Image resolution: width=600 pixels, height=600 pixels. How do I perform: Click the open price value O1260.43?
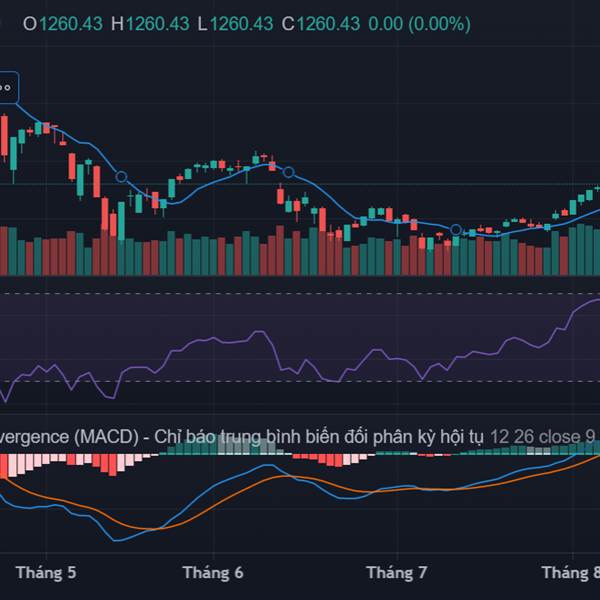click(x=63, y=24)
